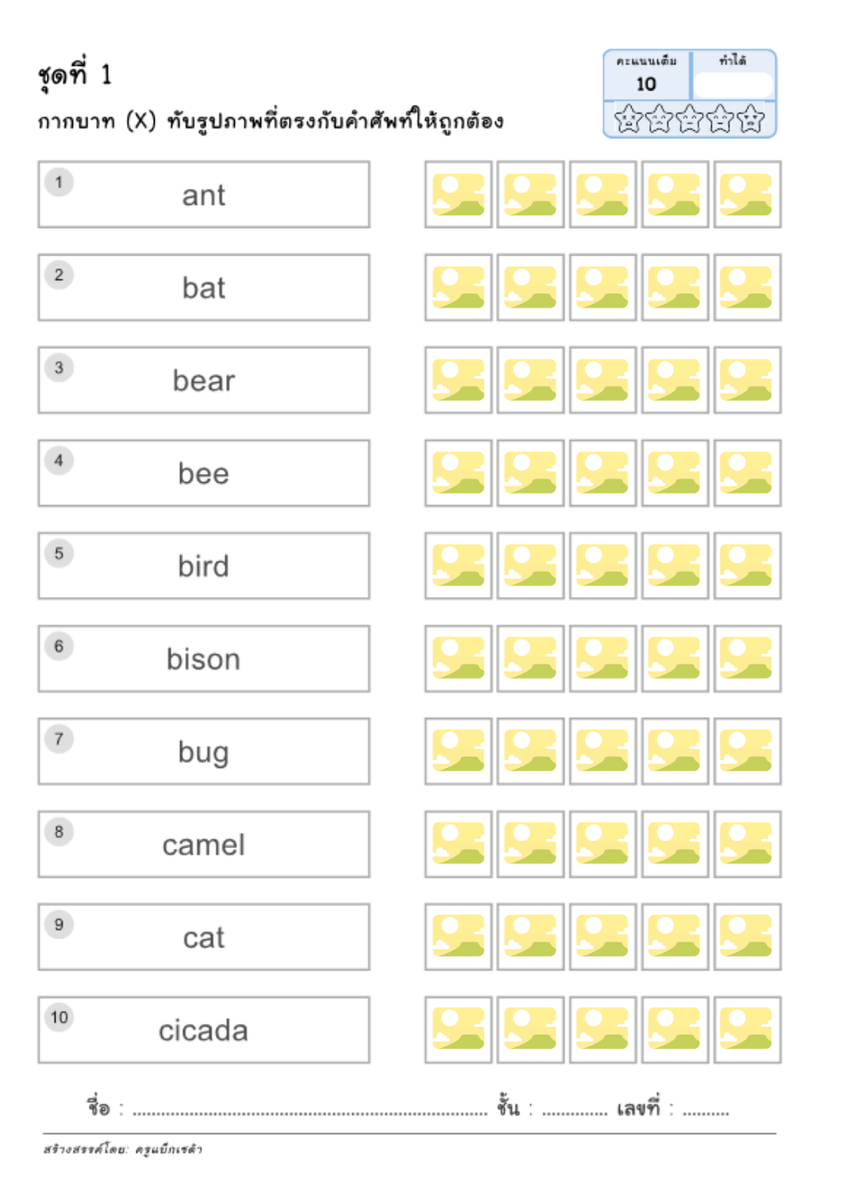Click the empty score field under ทำได้
This screenshot has height=1192, width=842.
(x=733, y=84)
